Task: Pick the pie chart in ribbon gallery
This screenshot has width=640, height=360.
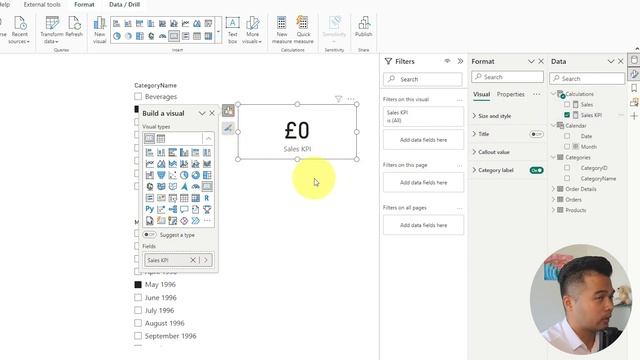Action: point(117,36)
